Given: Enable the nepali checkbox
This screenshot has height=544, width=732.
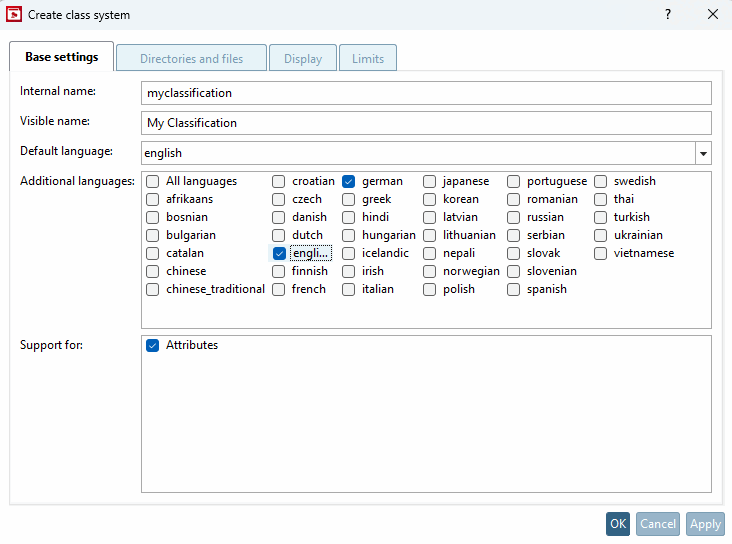Looking at the screenshot, I should coord(429,253).
